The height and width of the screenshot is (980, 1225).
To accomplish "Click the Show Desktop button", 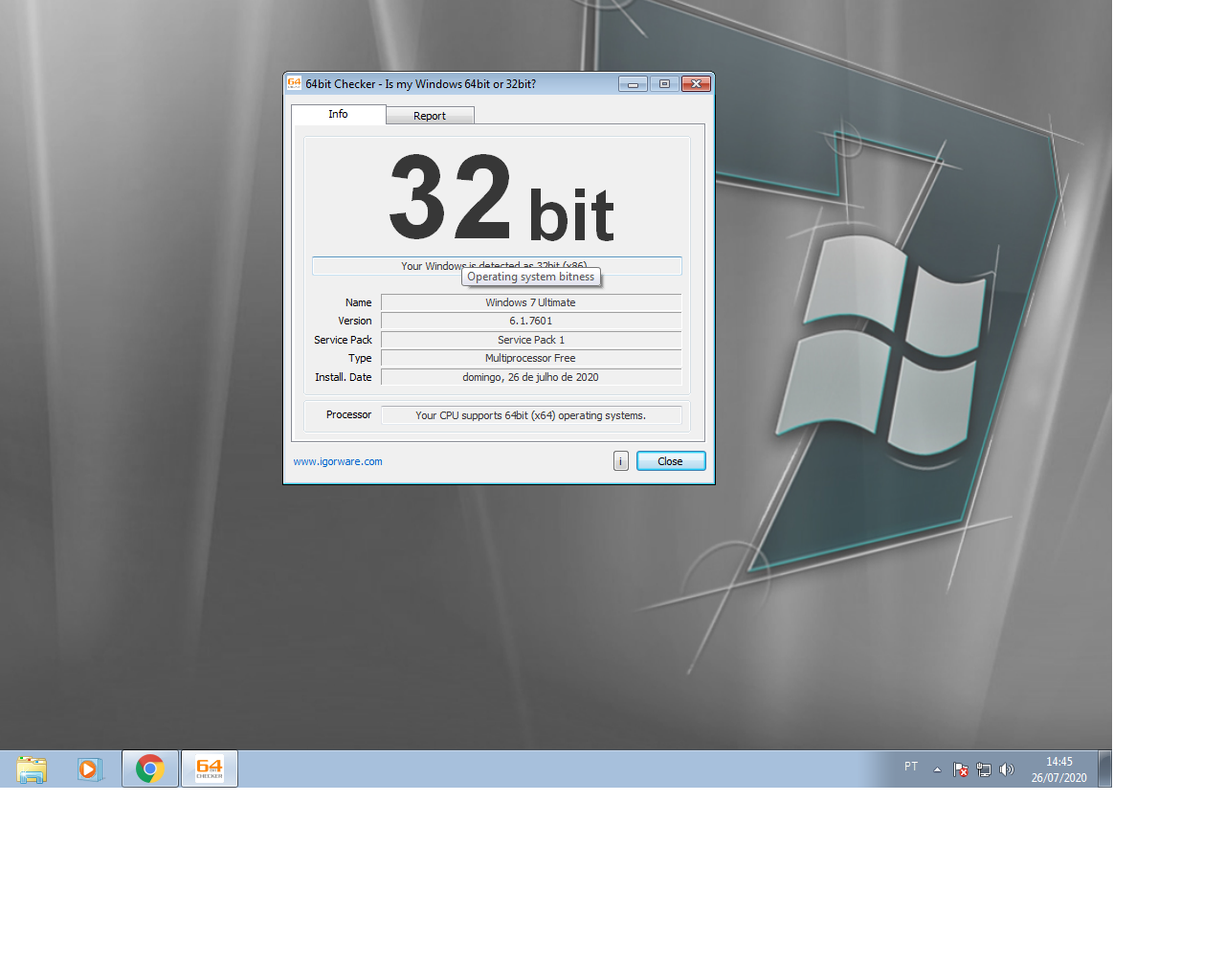I will (x=1104, y=768).
